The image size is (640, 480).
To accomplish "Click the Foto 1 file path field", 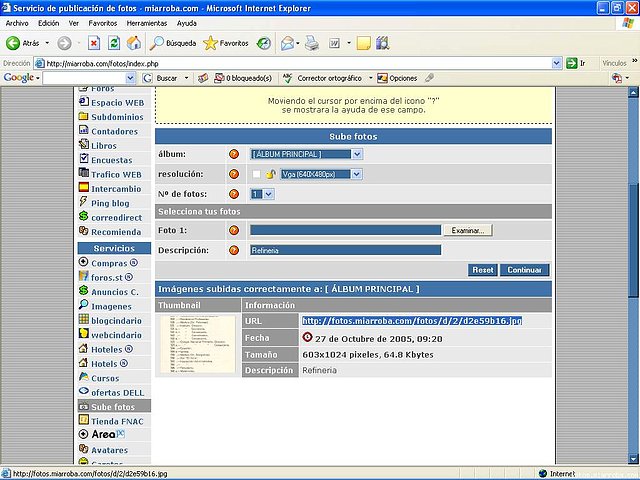I will pyautogui.click(x=345, y=230).
